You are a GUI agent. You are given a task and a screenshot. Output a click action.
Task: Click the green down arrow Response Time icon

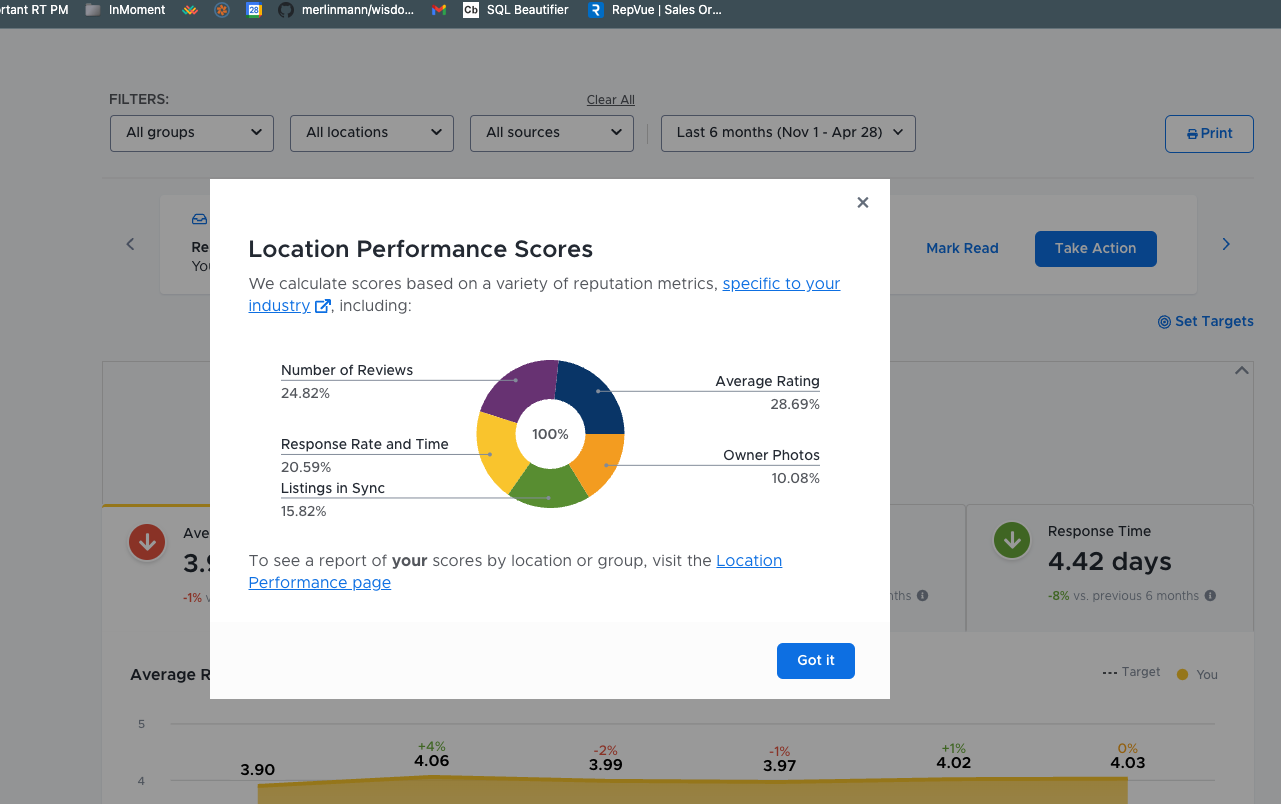tap(1012, 541)
